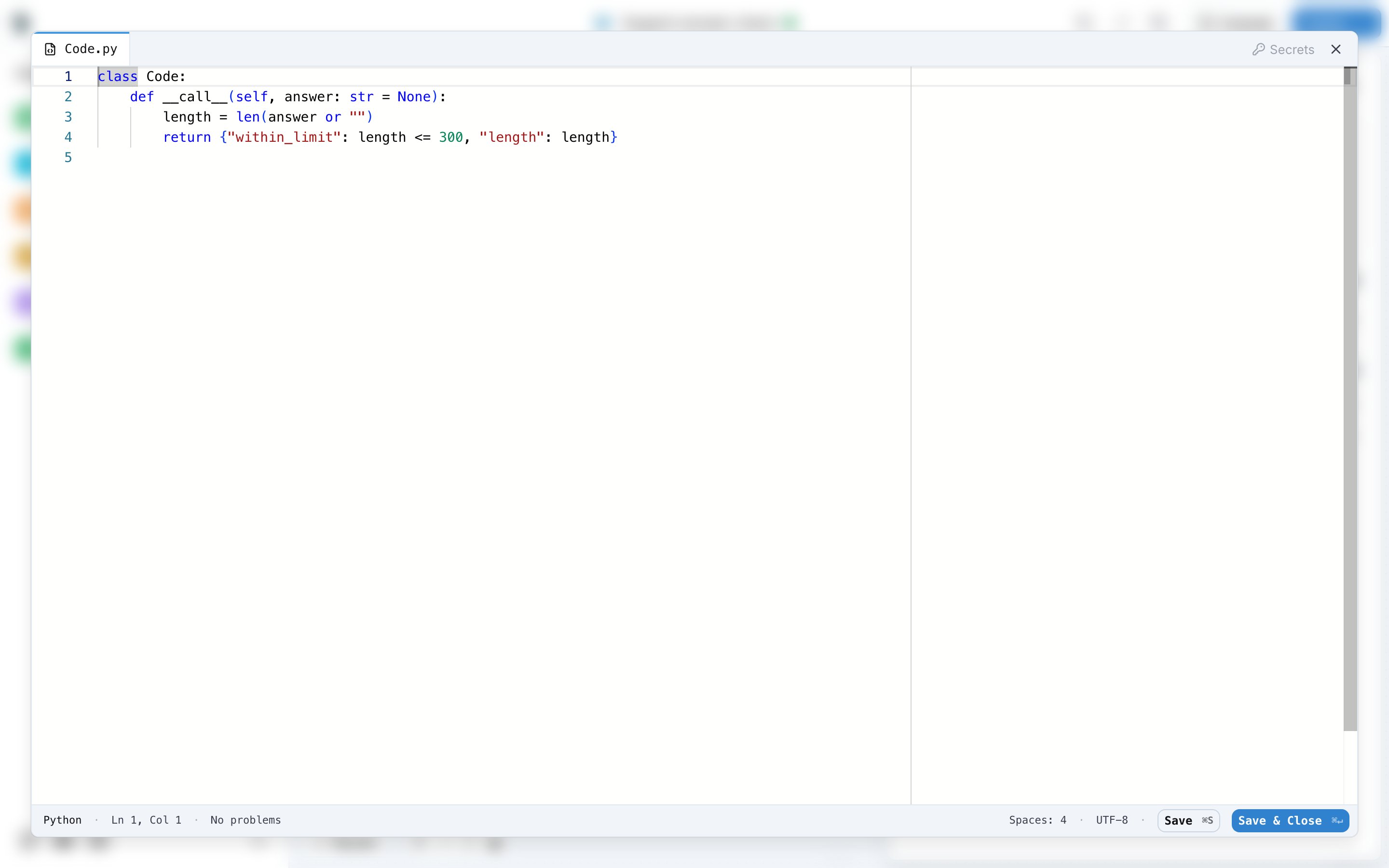The image size is (1389, 868).
Task: Click the No problems status entry
Action: pyautogui.click(x=245, y=820)
